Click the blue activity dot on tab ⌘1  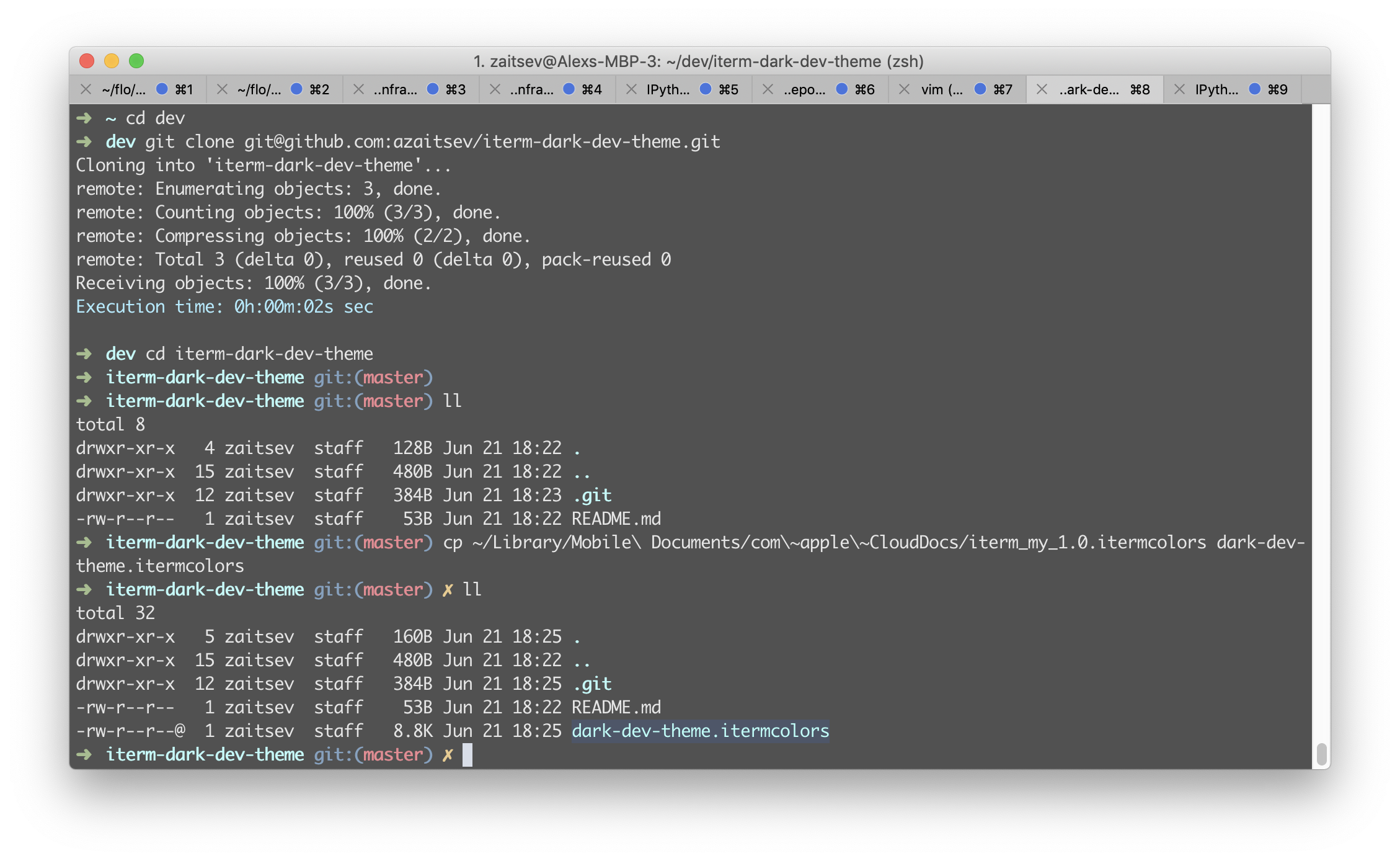point(162,89)
